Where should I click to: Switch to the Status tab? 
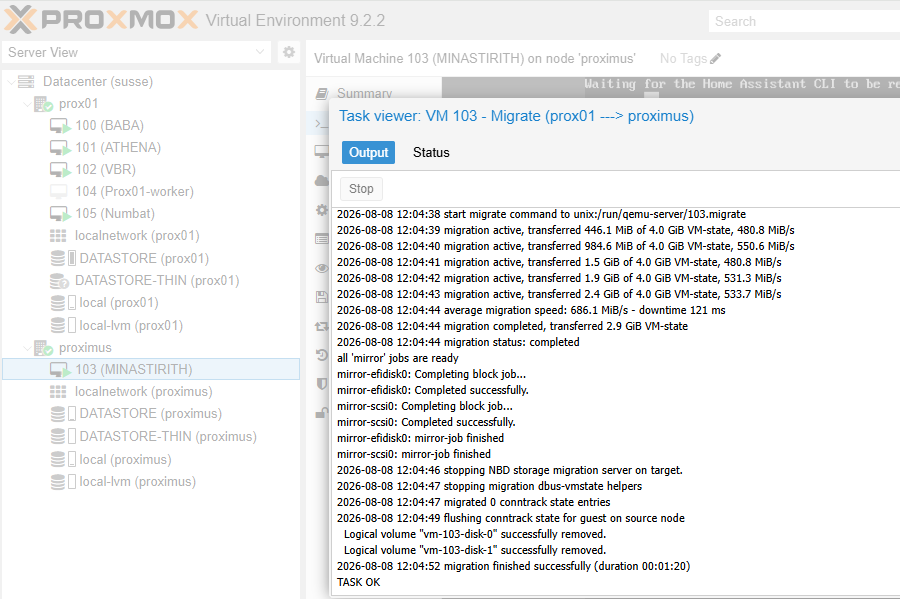click(x=431, y=153)
